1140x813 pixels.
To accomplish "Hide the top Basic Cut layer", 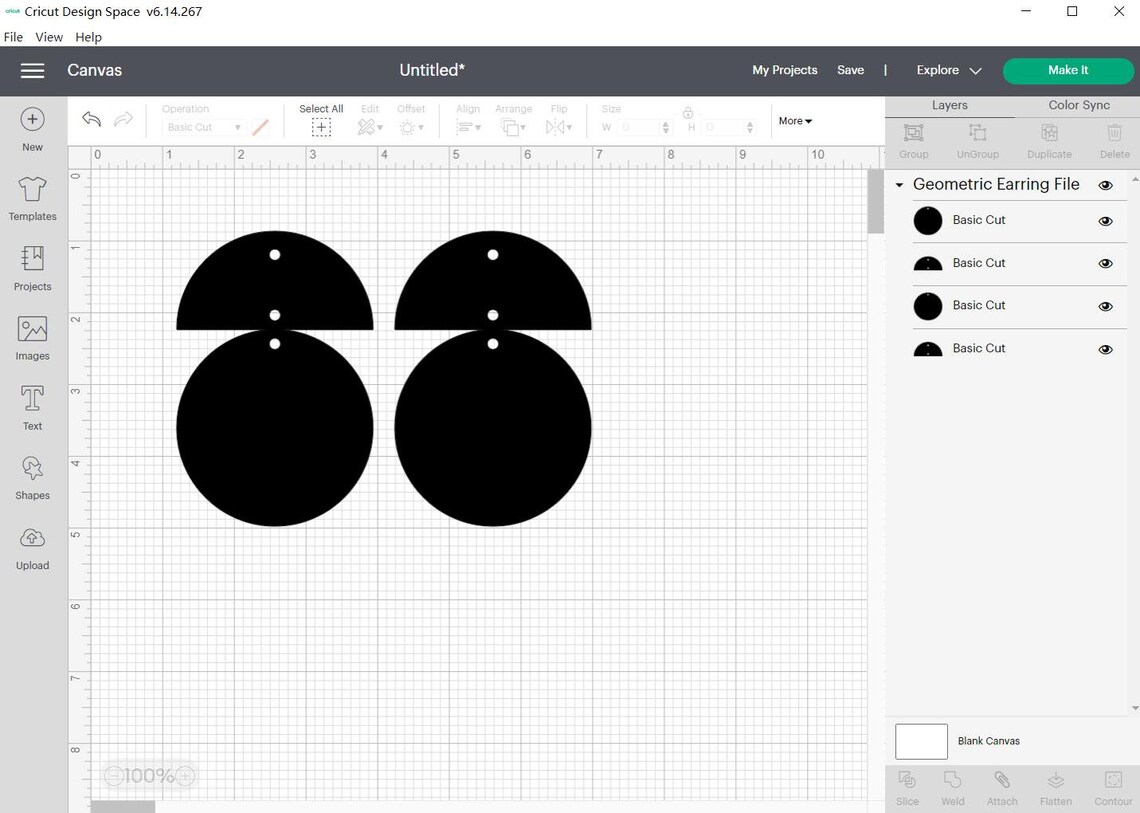I will pyautogui.click(x=1105, y=221).
